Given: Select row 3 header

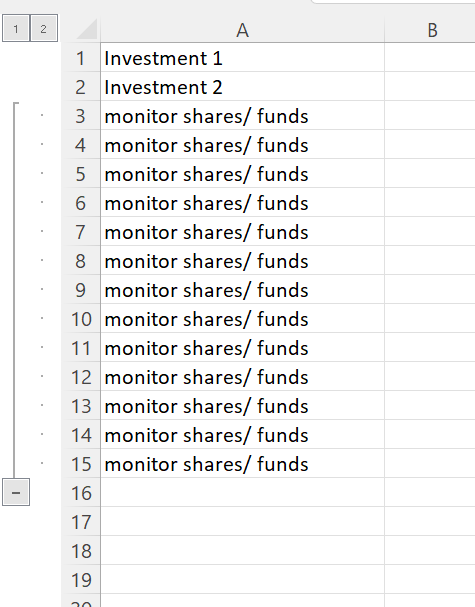Looking at the screenshot, I should 81,115.
